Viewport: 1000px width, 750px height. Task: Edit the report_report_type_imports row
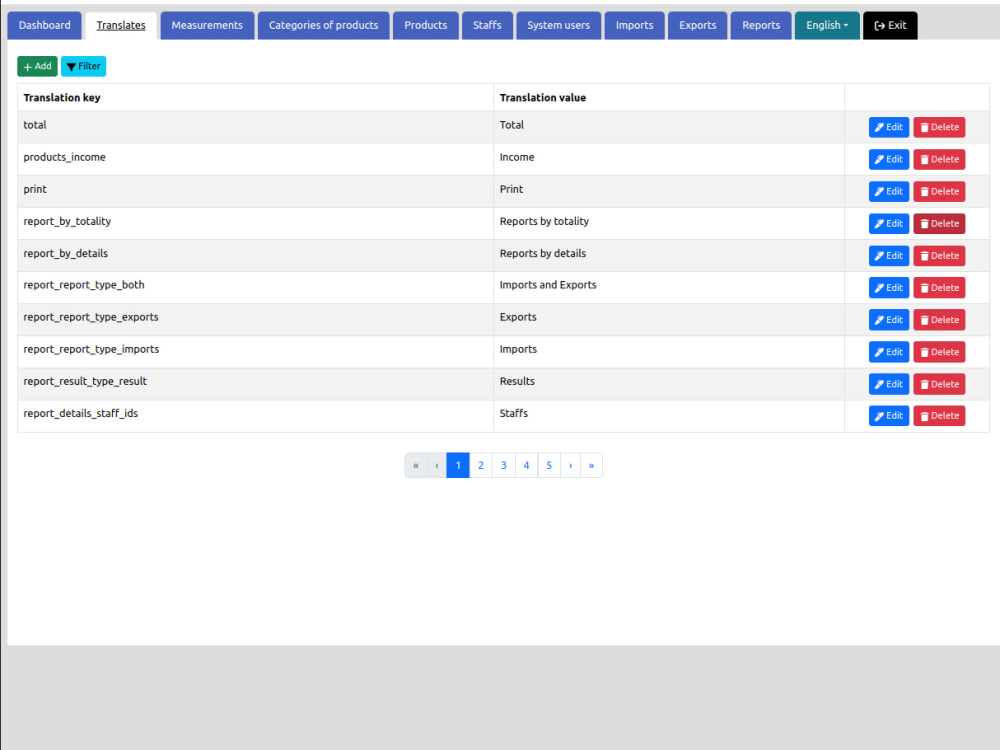point(889,352)
